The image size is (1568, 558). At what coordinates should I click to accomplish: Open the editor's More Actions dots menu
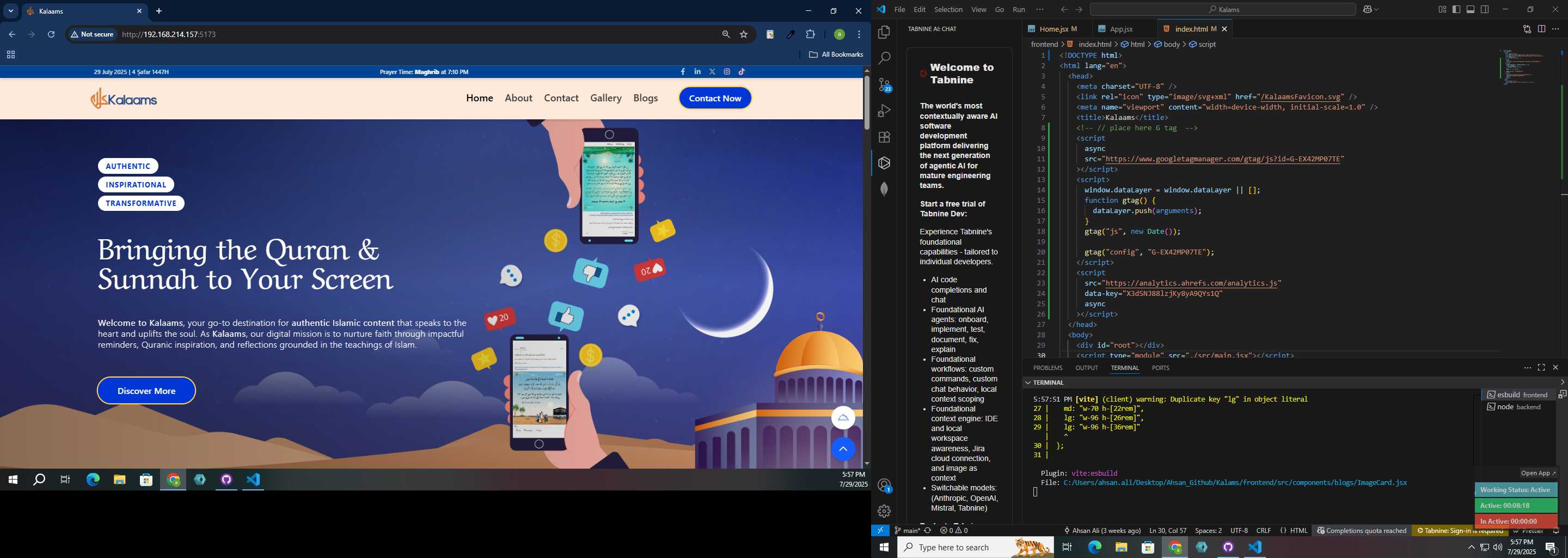point(1556,29)
